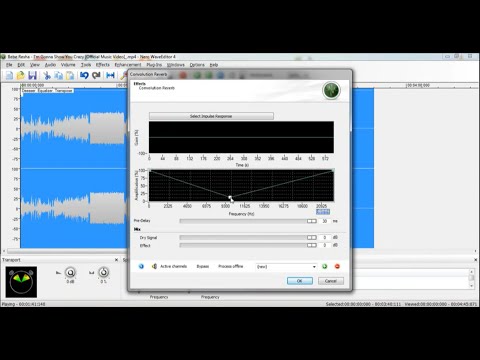Click the 'Viewed' time range status text
The width and height of the screenshot is (480, 360).
click(441, 304)
